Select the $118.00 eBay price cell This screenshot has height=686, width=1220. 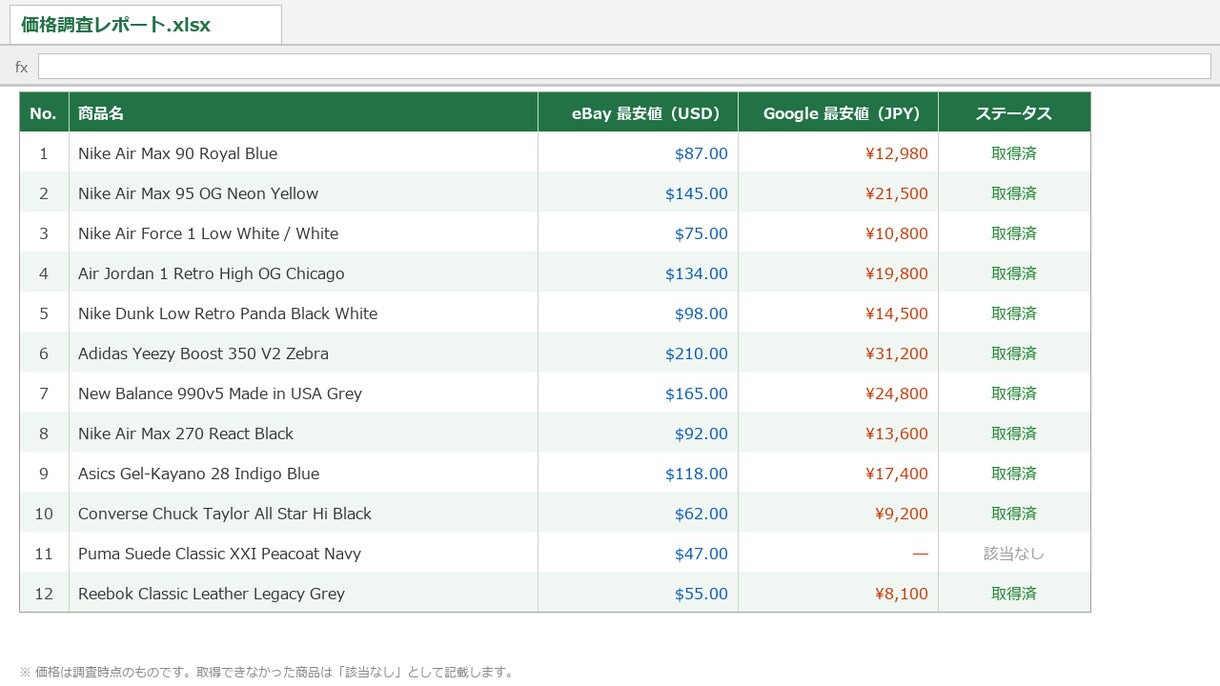(638, 473)
